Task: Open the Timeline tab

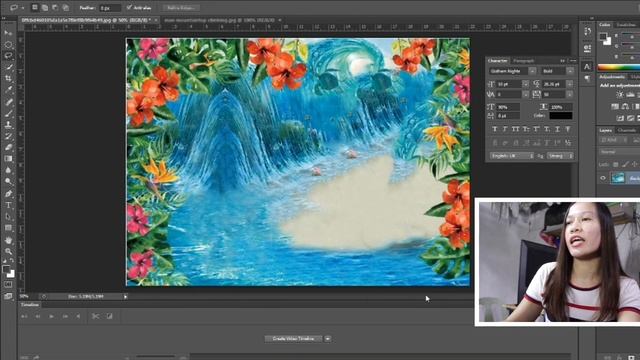Action: (x=29, y=304)
